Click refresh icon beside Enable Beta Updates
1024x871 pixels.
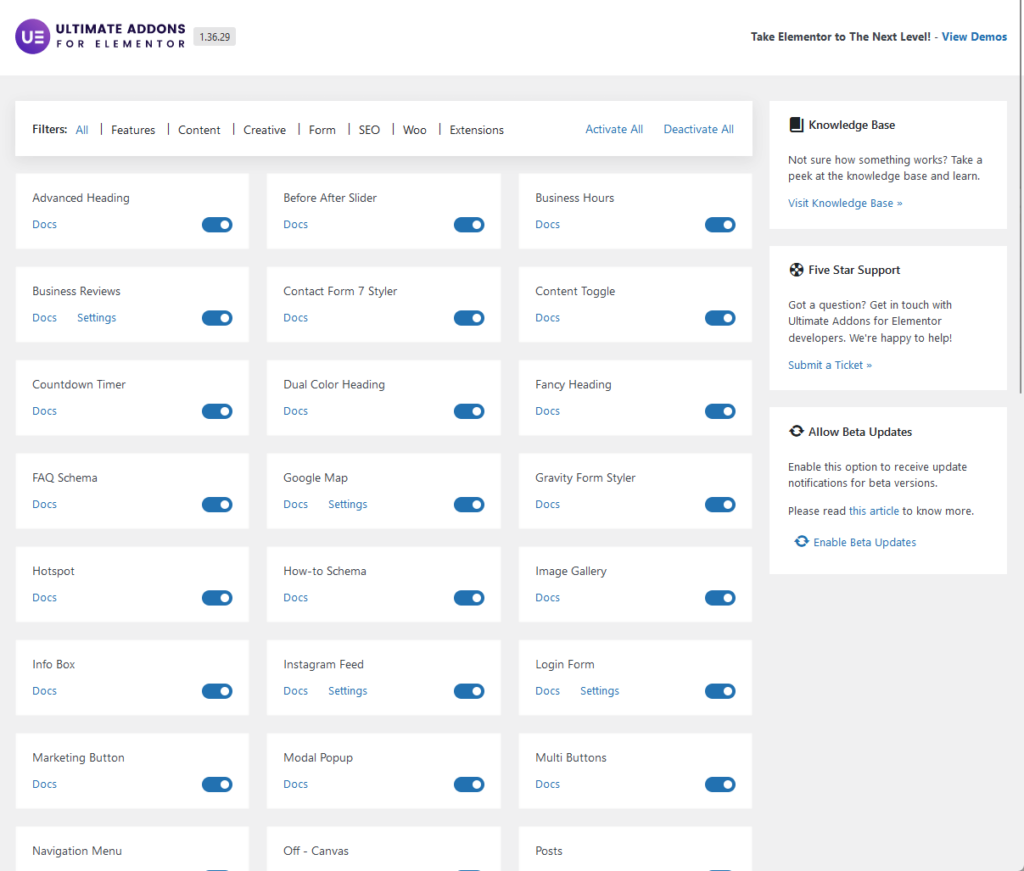(x=801, y=542)
